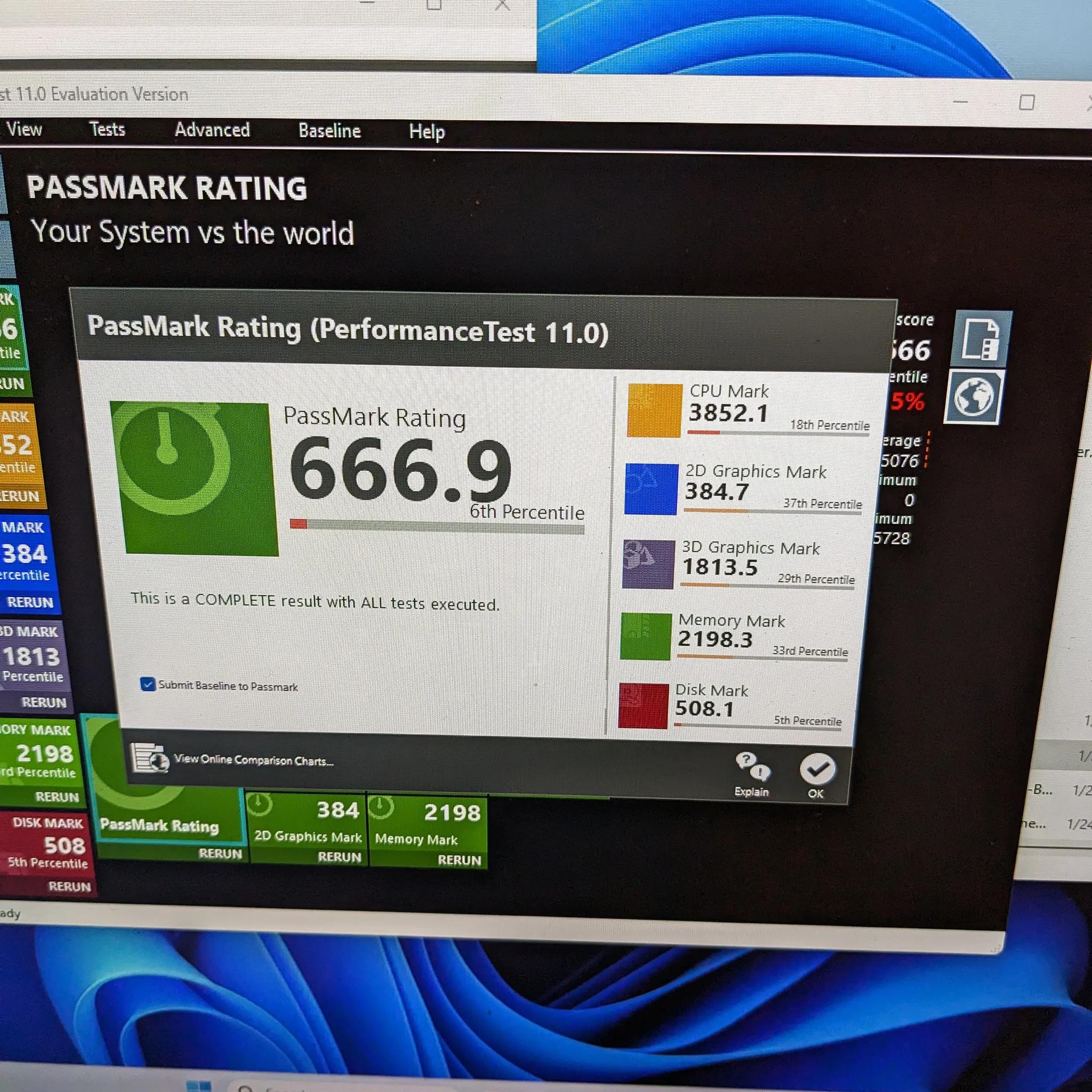
Task: Click RERUN on the sidebar Memory Mark tile
Action: [57, 797]
